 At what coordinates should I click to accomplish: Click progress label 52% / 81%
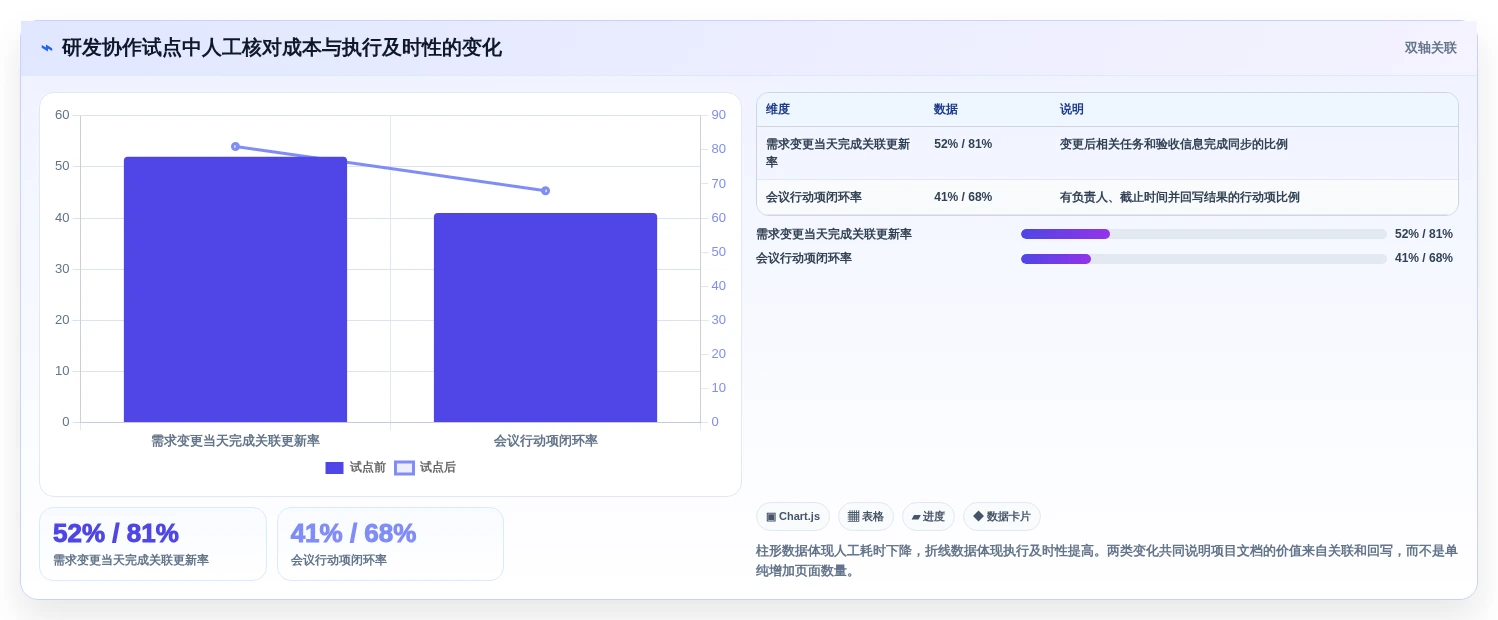pyautogui.click(x=1424, y=234)
